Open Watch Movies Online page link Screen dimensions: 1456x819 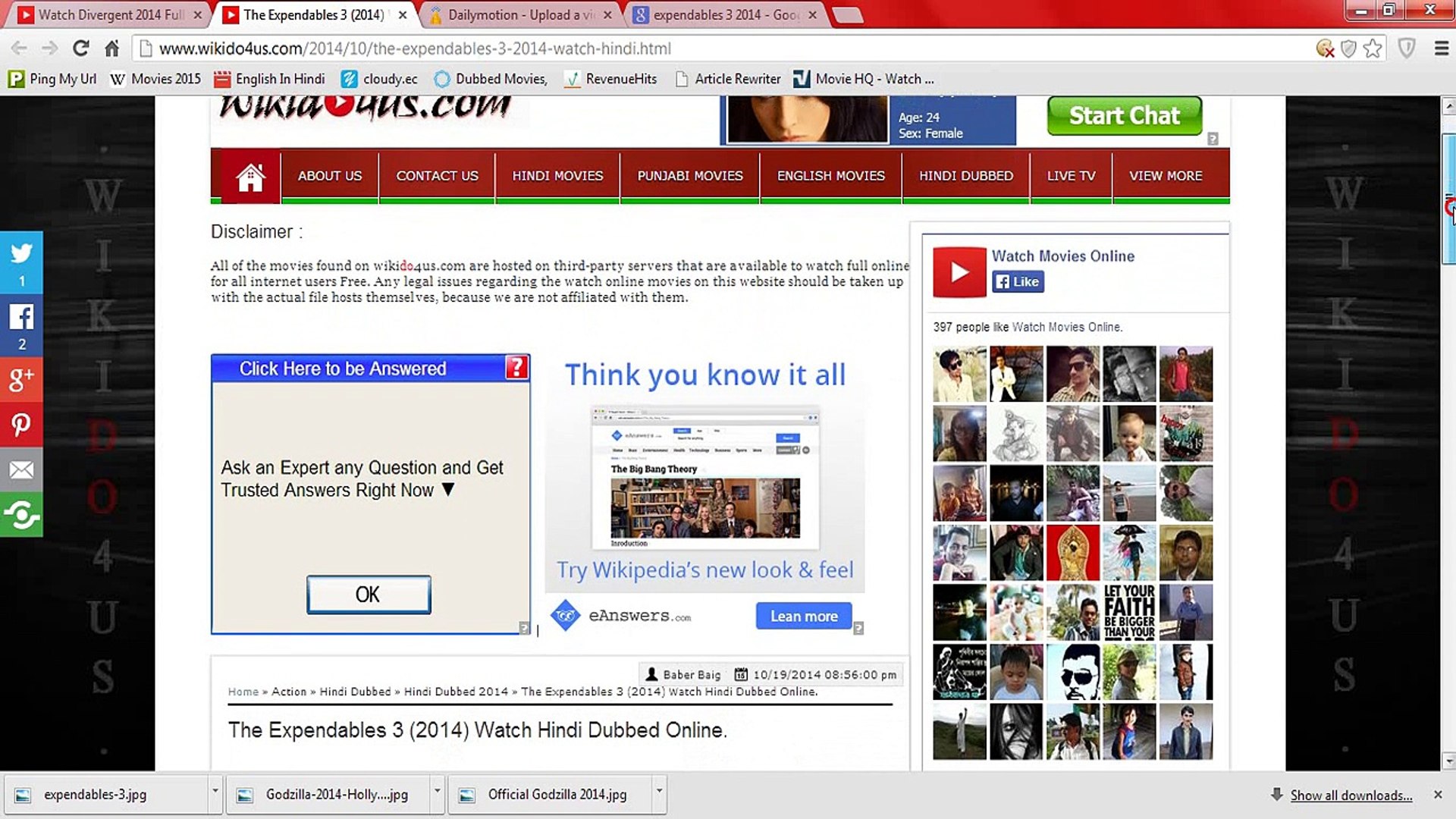pos(1063,256)
